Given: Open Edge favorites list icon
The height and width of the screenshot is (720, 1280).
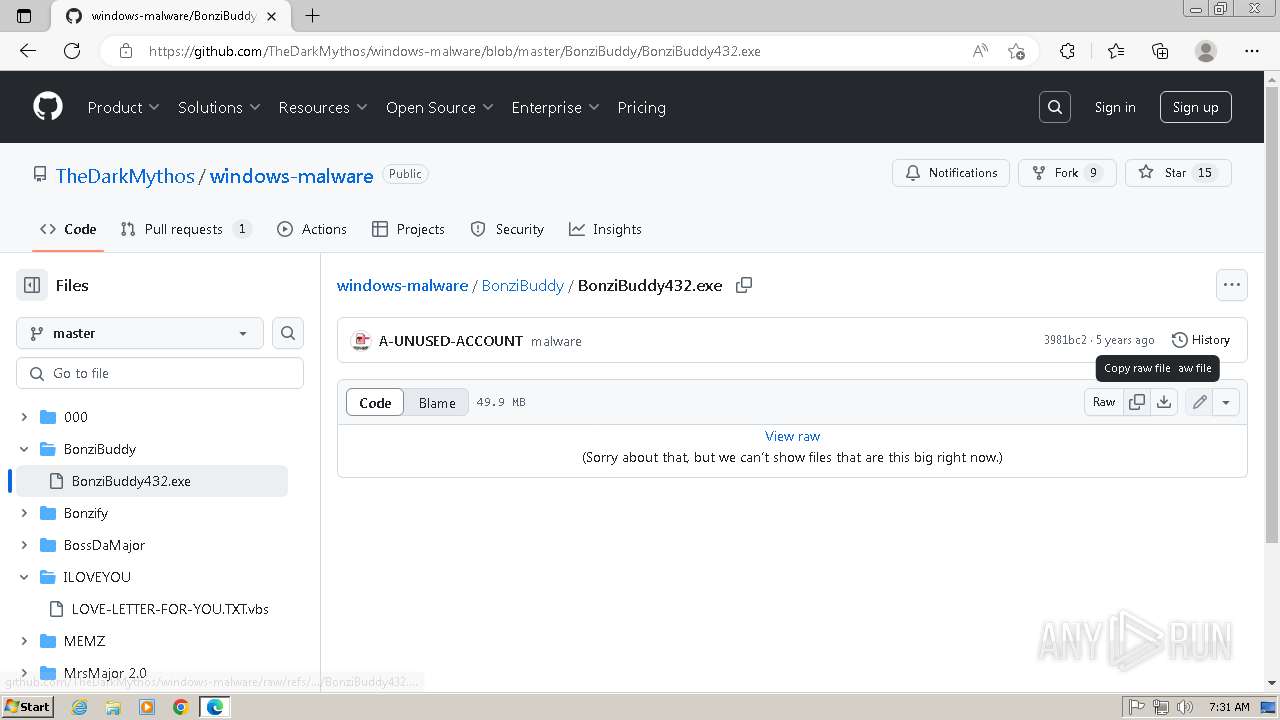Looking at the screenshot, I should 1116,51.
